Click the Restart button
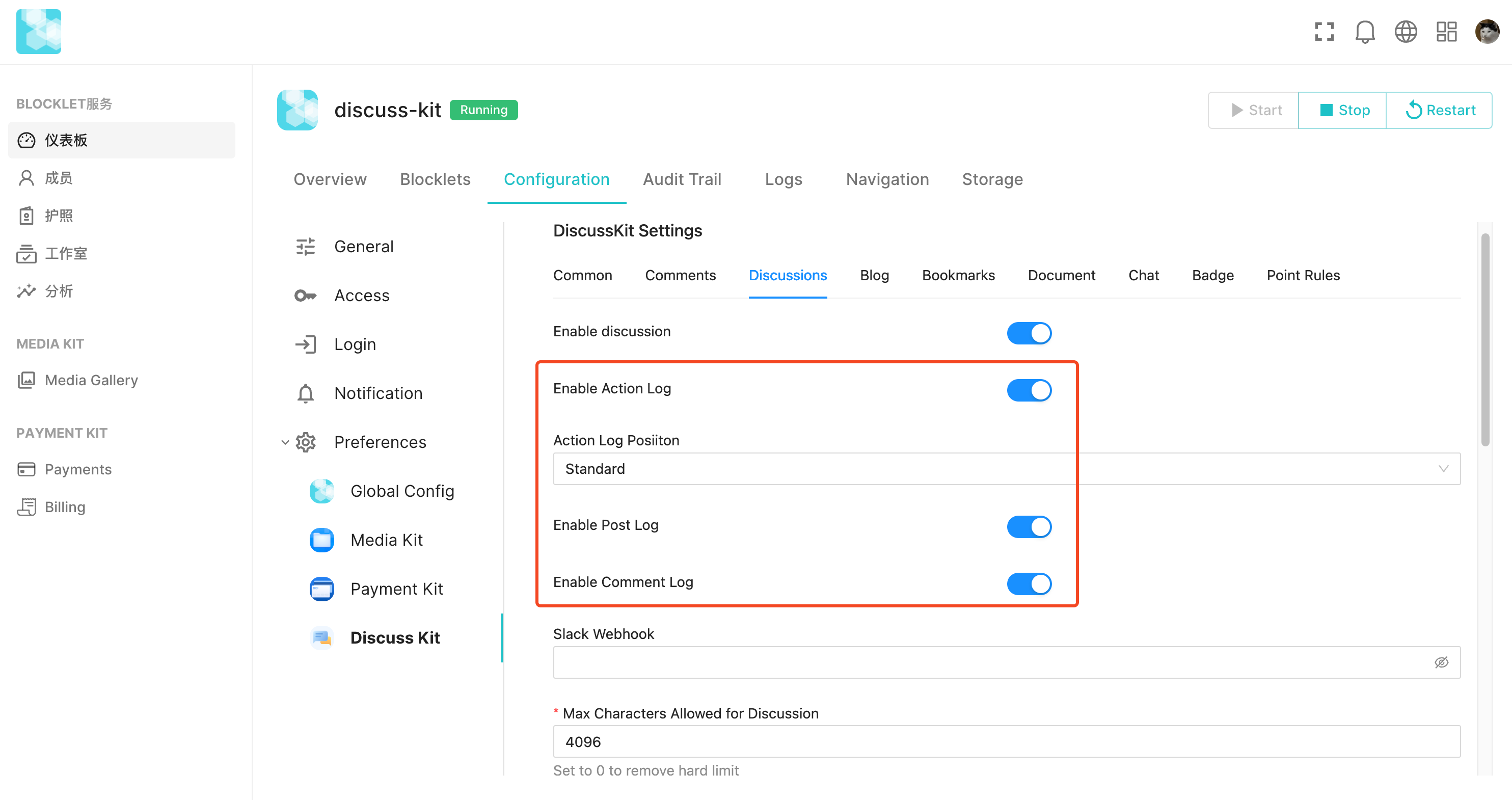Screen dimensions: 1512x800 pyautogui.click(x=1440, y=111)
